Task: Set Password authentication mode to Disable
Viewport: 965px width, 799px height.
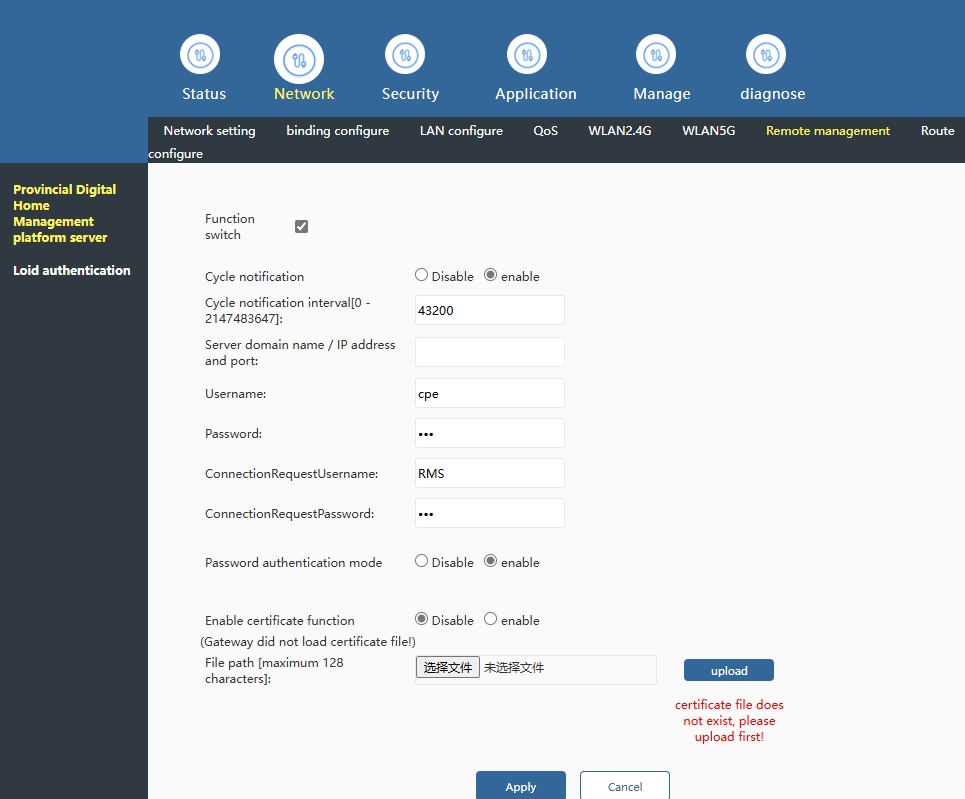Action: (x=422, y=561)
